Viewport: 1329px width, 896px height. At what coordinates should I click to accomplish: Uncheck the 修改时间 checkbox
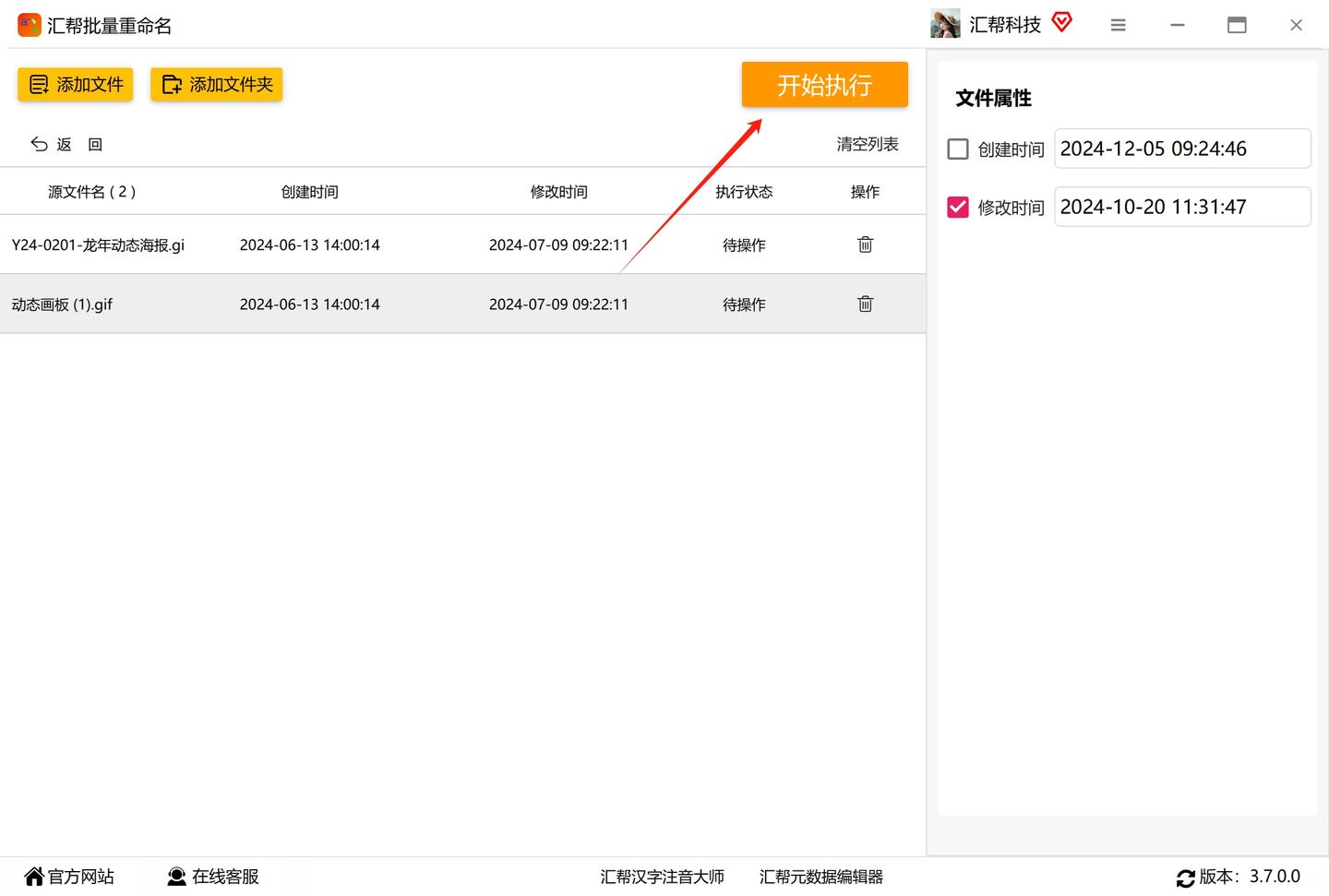(x=958, y=207)
